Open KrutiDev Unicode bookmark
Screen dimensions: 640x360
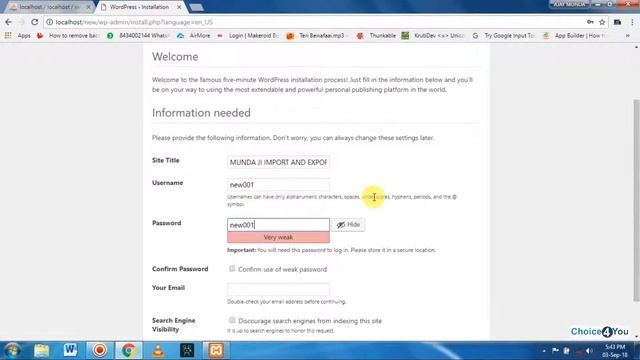click(433, 36)
